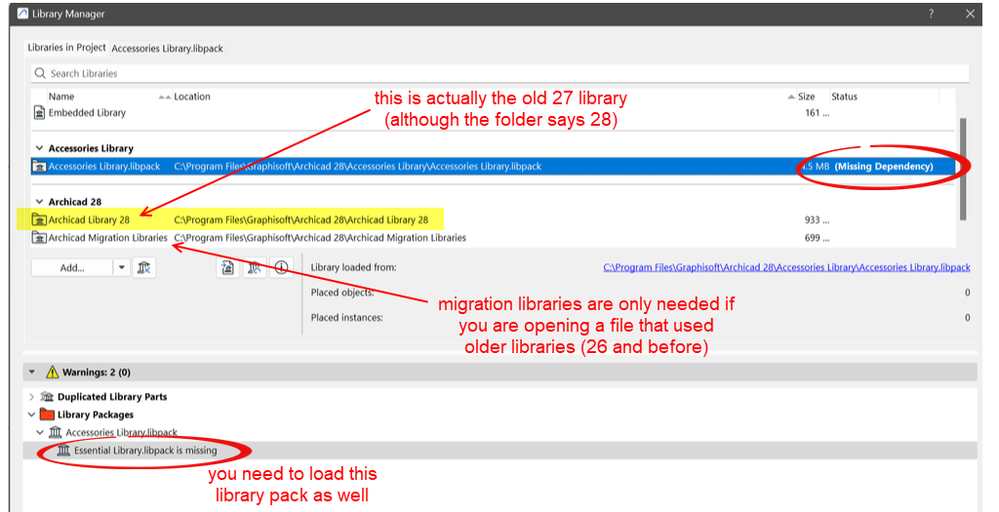Sort by the Location column header
Viewport: 999px width, 512px height.
[192, 96]
